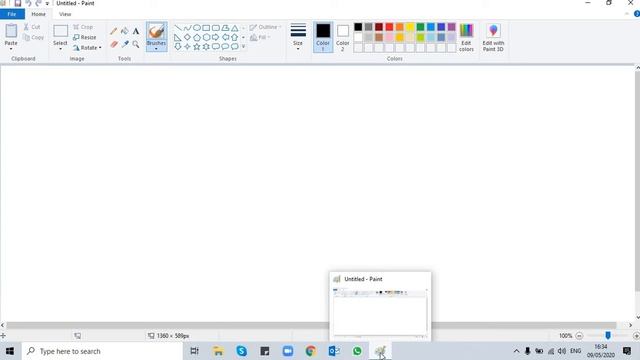Open the shape Outline dropdown
Image resolution: width=640 pixels, height=360 pixels.
pos(266,27)
